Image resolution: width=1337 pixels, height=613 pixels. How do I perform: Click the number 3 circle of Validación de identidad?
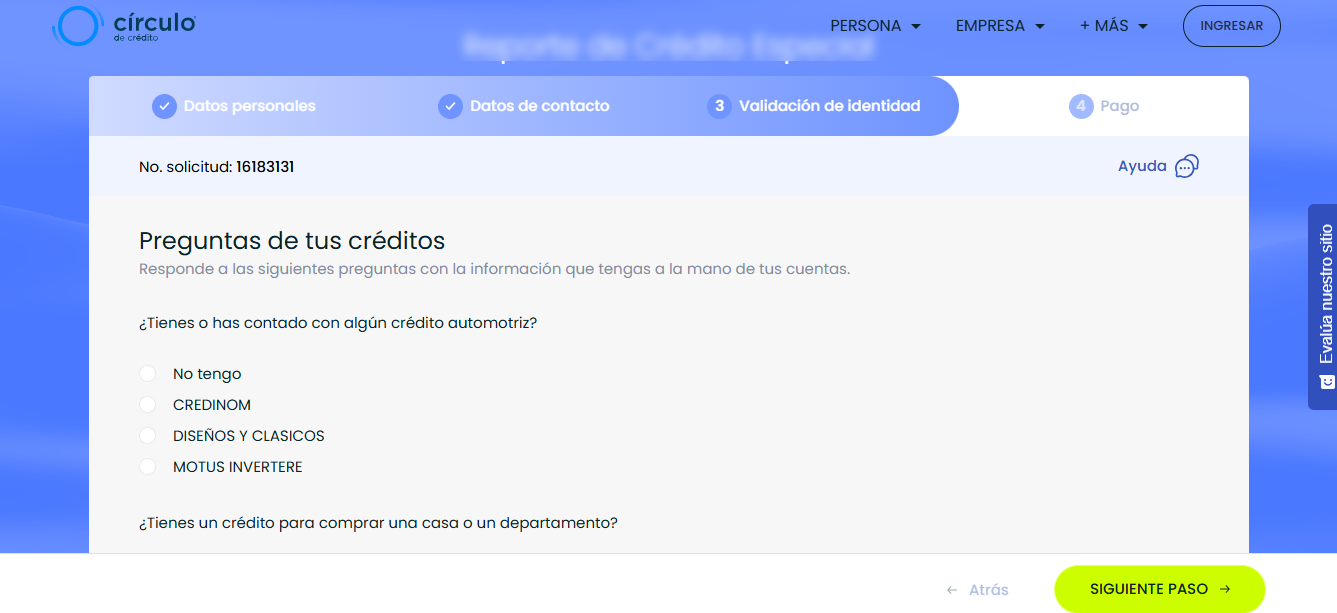pos(717,105)
